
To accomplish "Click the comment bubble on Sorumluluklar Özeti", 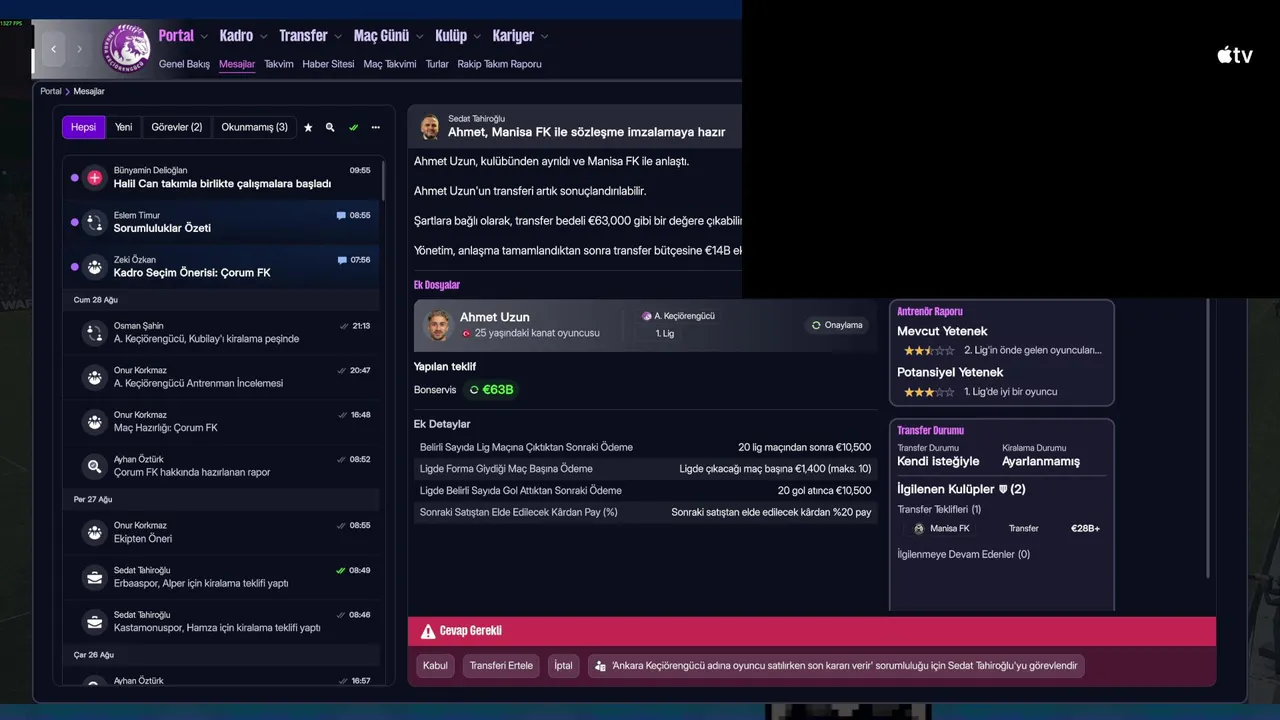I will [x=341, y=215].
